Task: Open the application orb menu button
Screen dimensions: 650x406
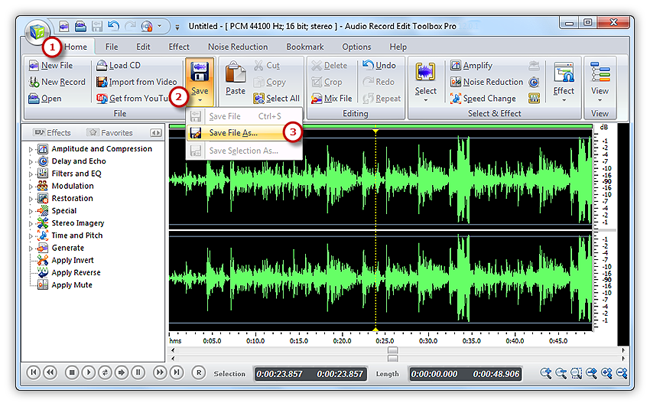Action: [x=38, y=31]
